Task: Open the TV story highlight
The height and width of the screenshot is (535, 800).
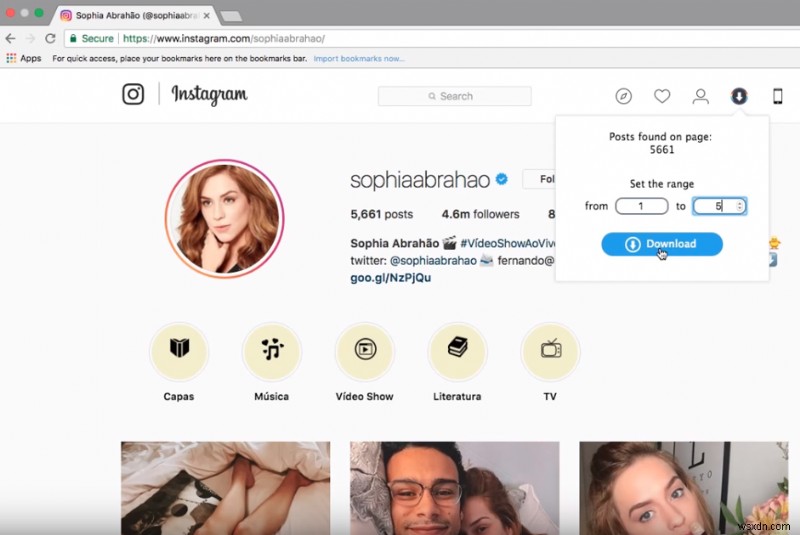Action: 550,351
